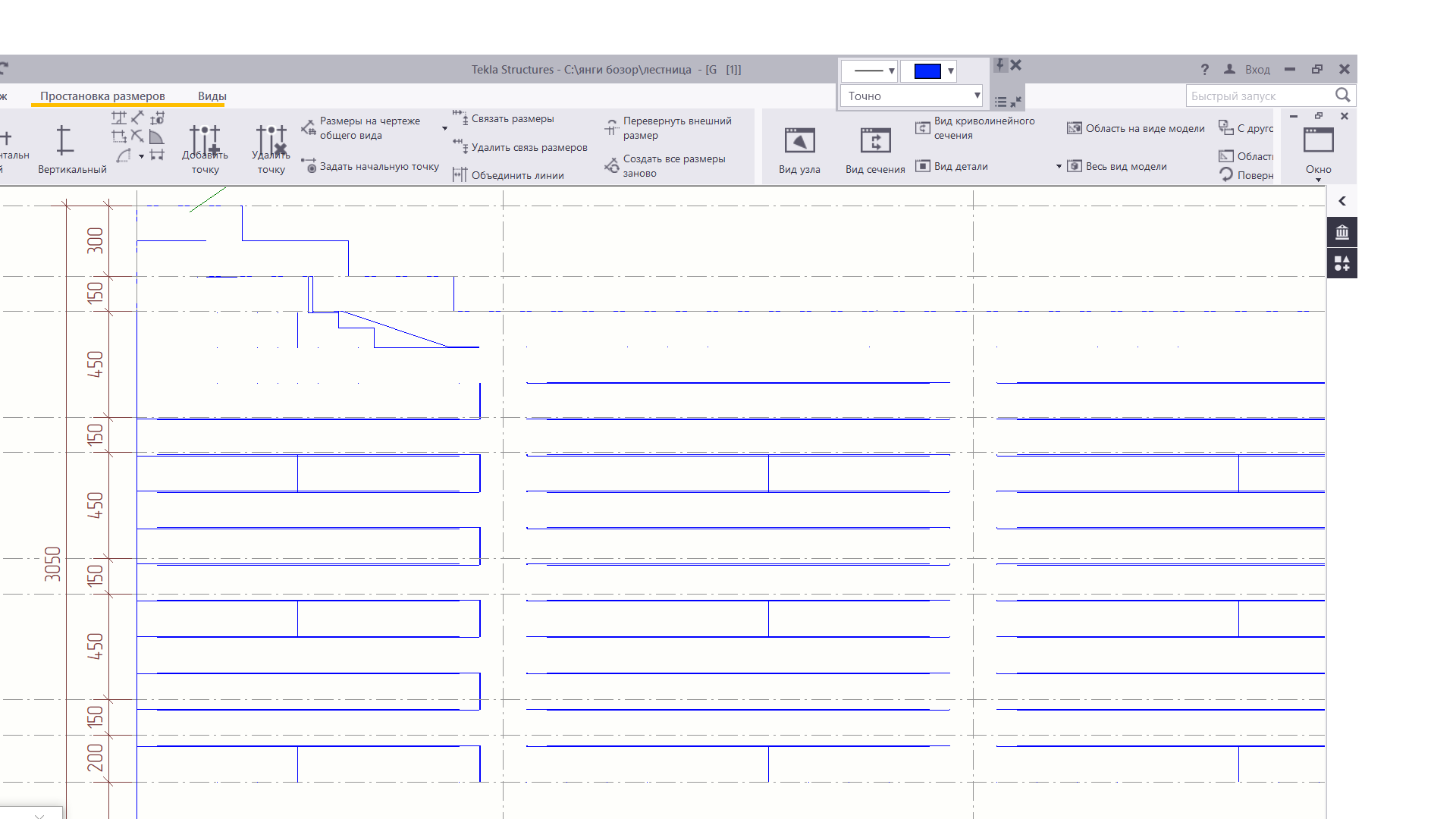
Task: Collapse the floating toolbar with arrows icon
Action: pyautogui.click(x=1016, y=102)
